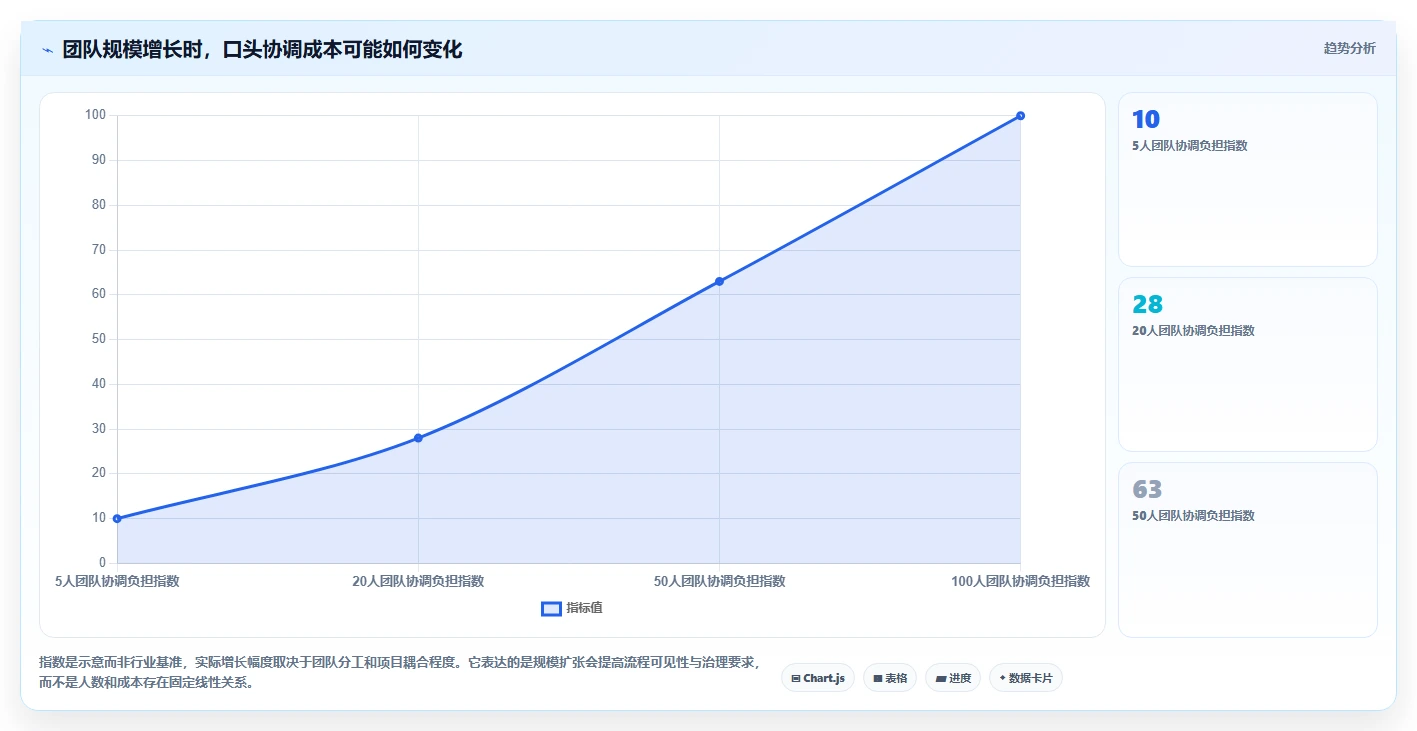Click the lightning icon beside the title

[48, 50]
